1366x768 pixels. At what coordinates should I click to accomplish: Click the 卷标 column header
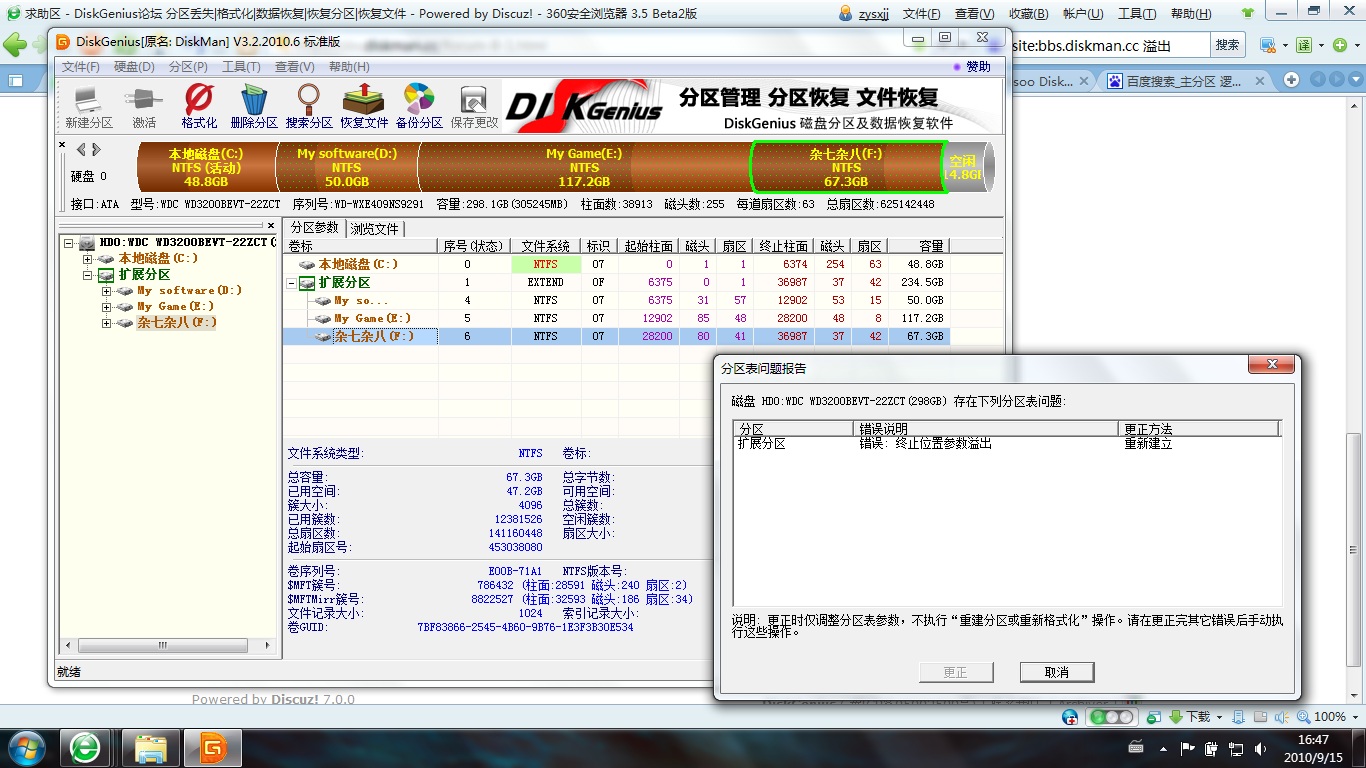tap(361, 246)
